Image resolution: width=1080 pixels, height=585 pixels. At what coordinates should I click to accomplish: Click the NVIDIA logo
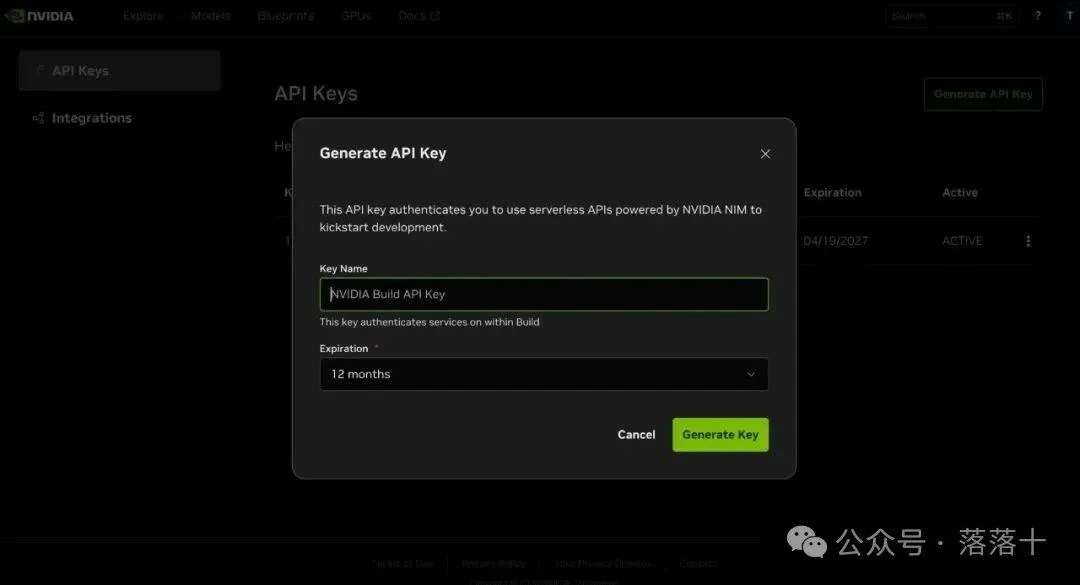click(39, 16)
